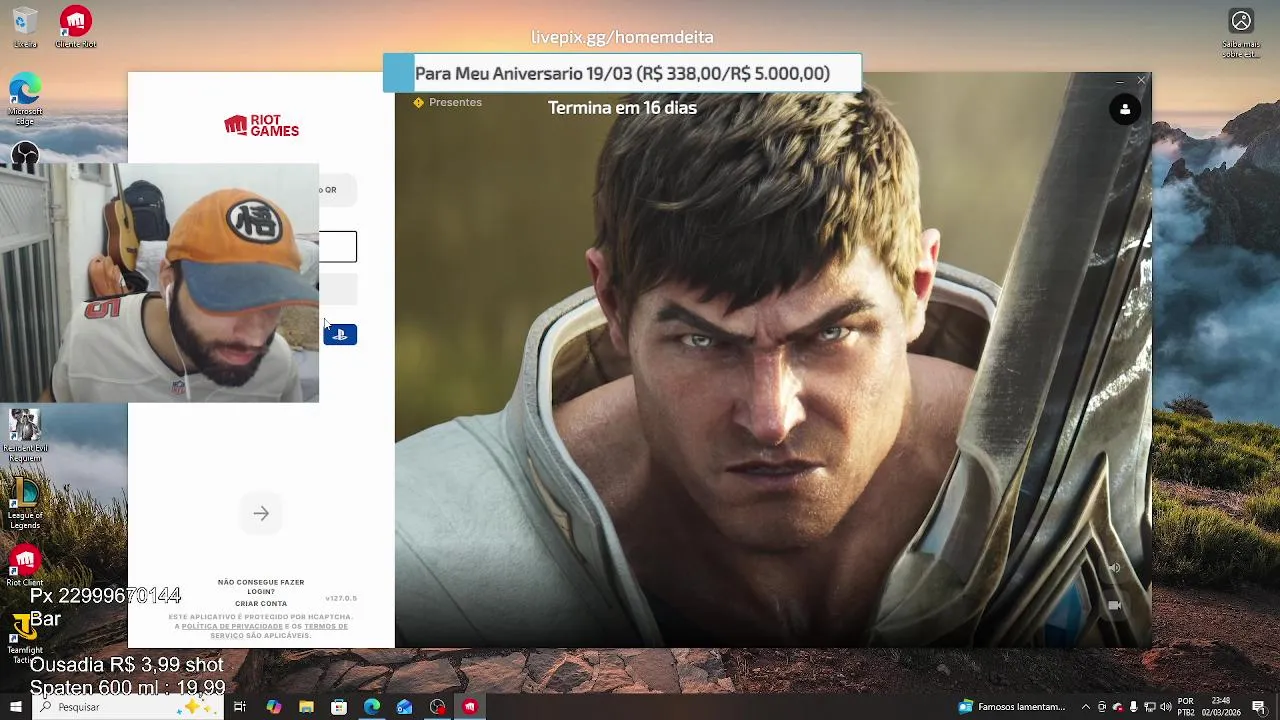Open 'Não consegue fazer login?' link
Viewport: 1280px width, 720px height.
(x=261, y=586)
